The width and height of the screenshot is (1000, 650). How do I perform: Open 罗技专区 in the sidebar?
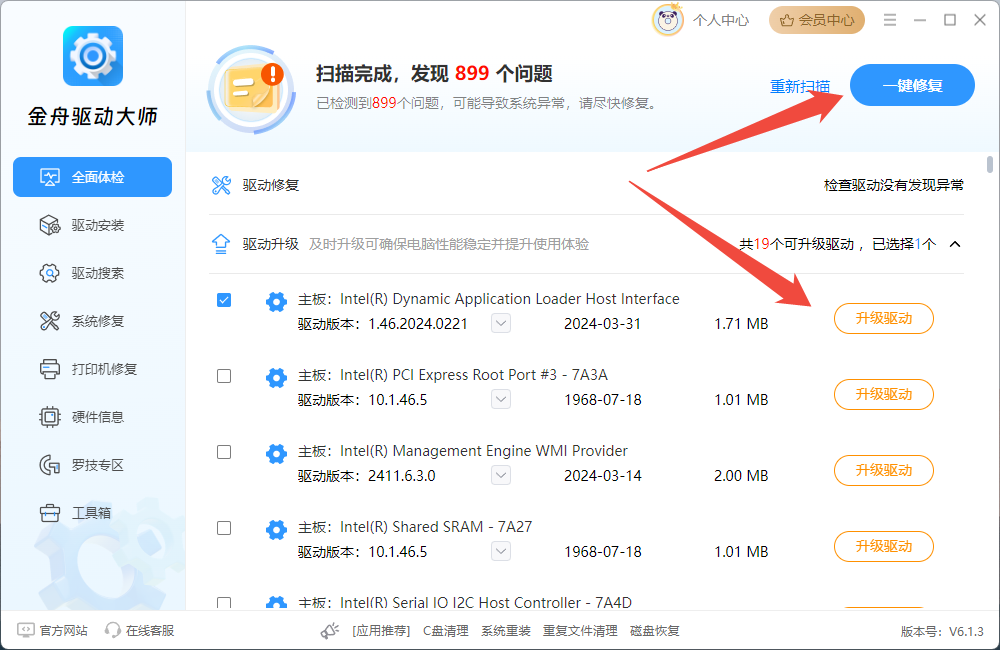(x=92, y=465)
